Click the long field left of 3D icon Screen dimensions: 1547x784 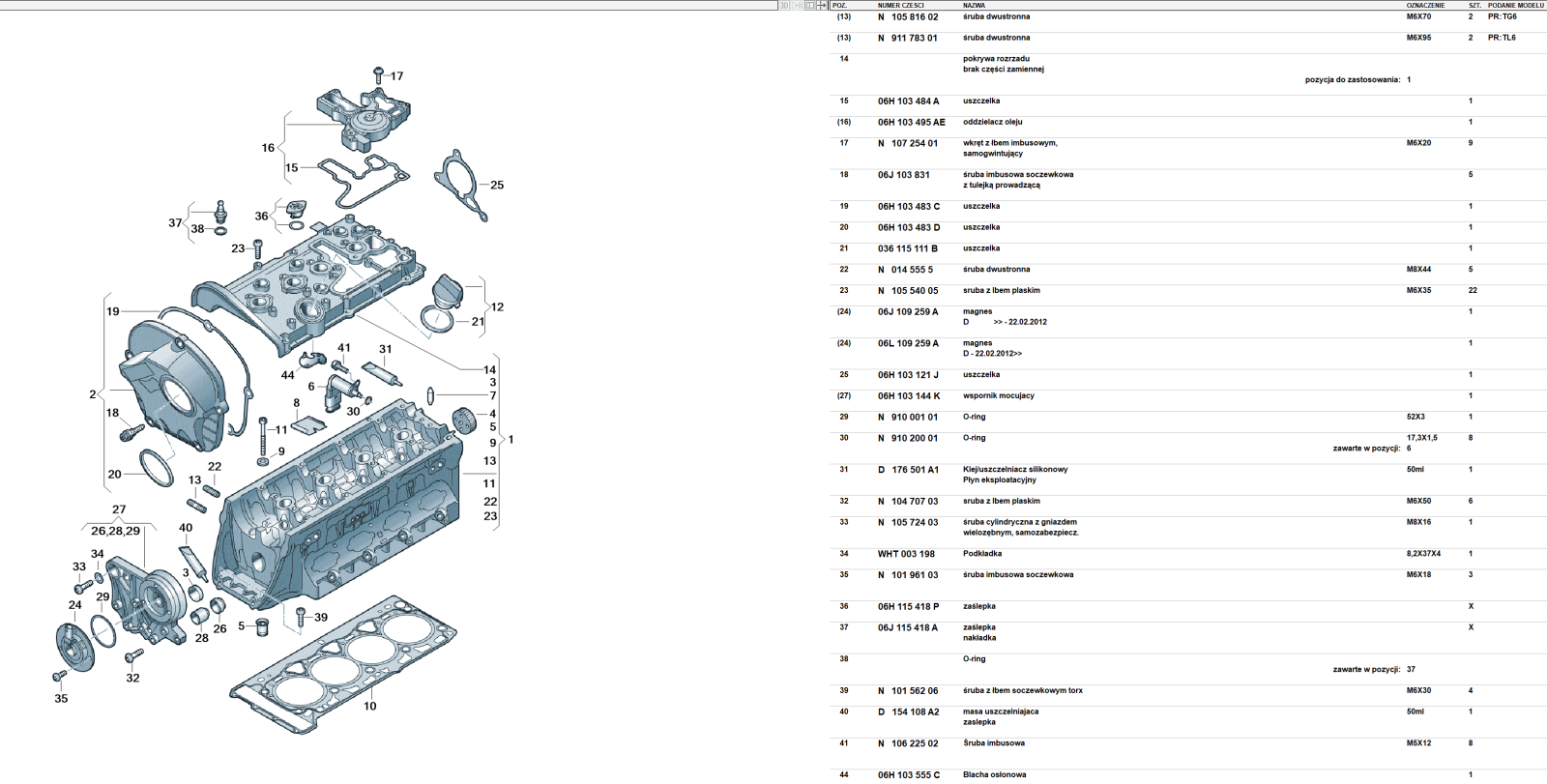coord(389,5)
